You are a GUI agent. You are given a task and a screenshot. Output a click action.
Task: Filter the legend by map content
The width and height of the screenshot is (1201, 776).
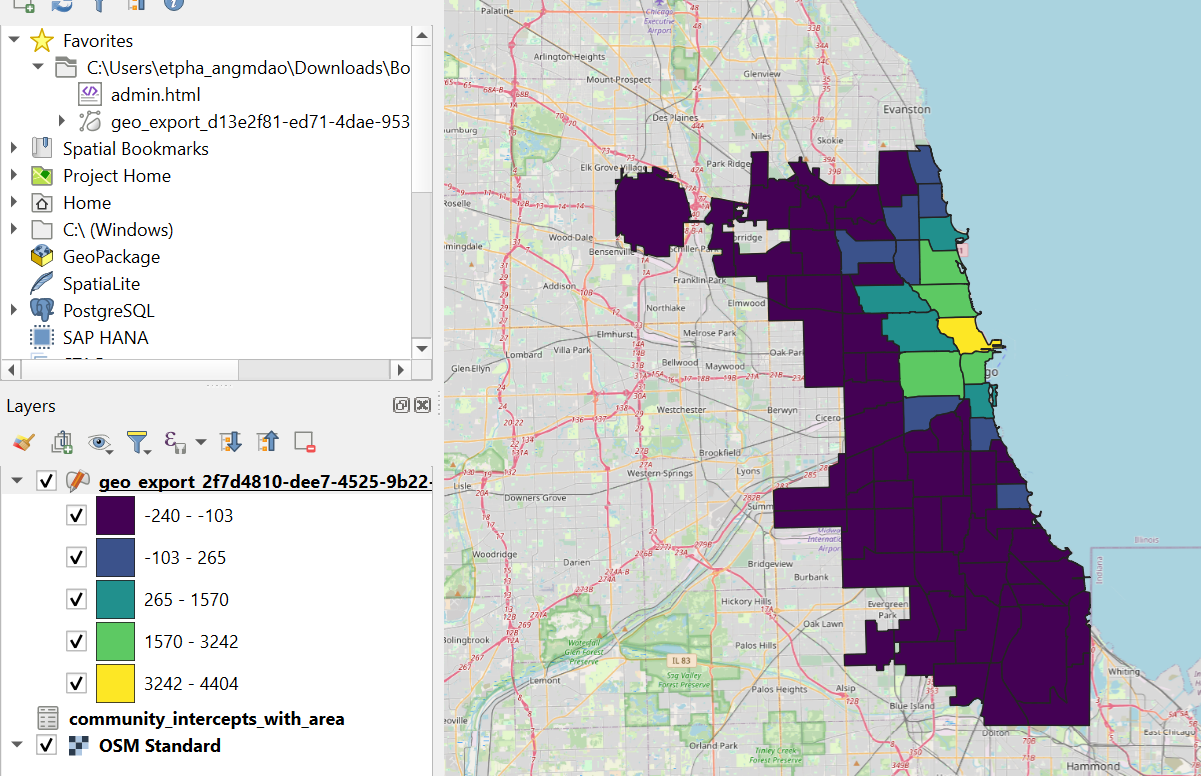[x=139, y=442]
